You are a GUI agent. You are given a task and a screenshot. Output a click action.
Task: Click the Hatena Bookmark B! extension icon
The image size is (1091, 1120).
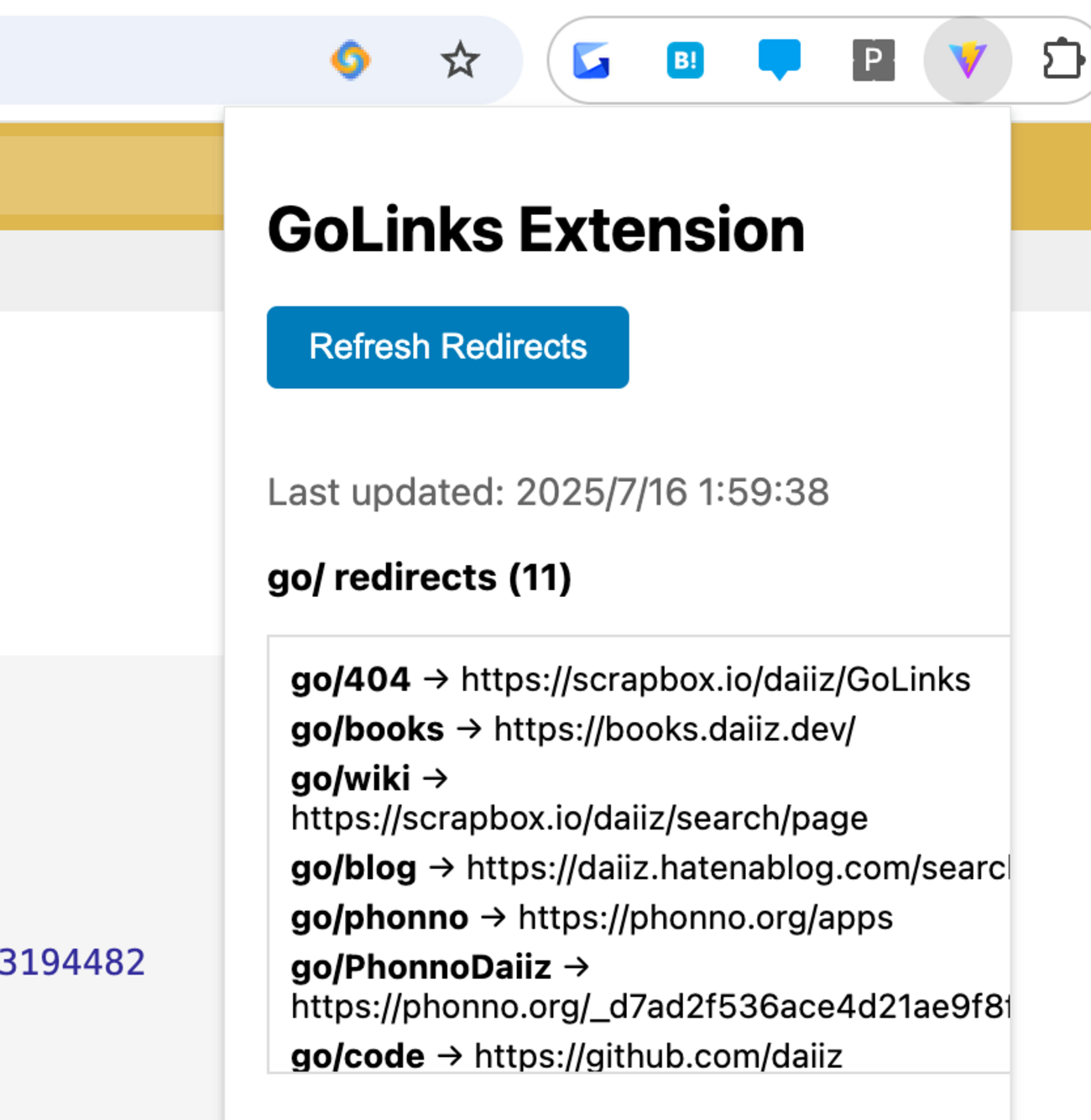click(x=684, y=60)
